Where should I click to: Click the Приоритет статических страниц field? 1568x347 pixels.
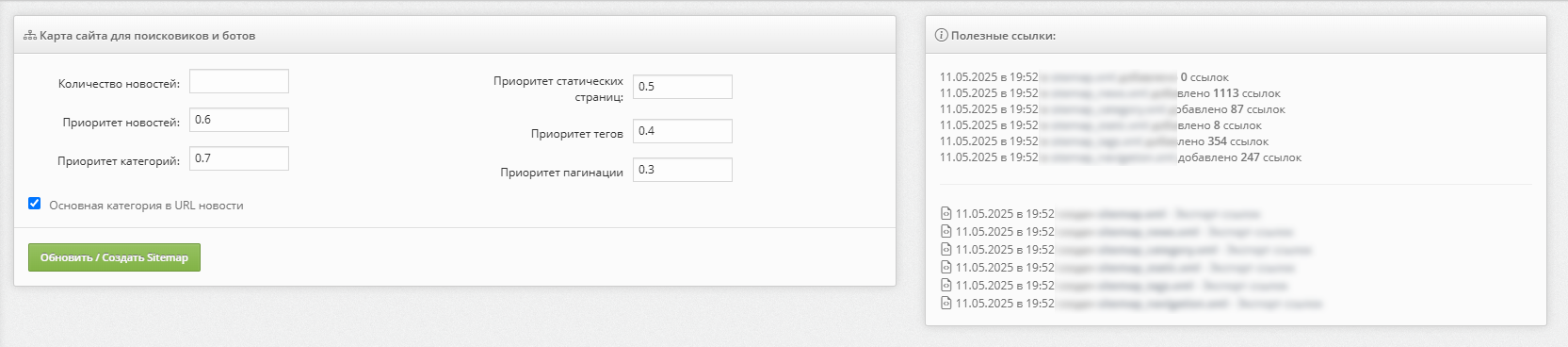pos(683,87)
